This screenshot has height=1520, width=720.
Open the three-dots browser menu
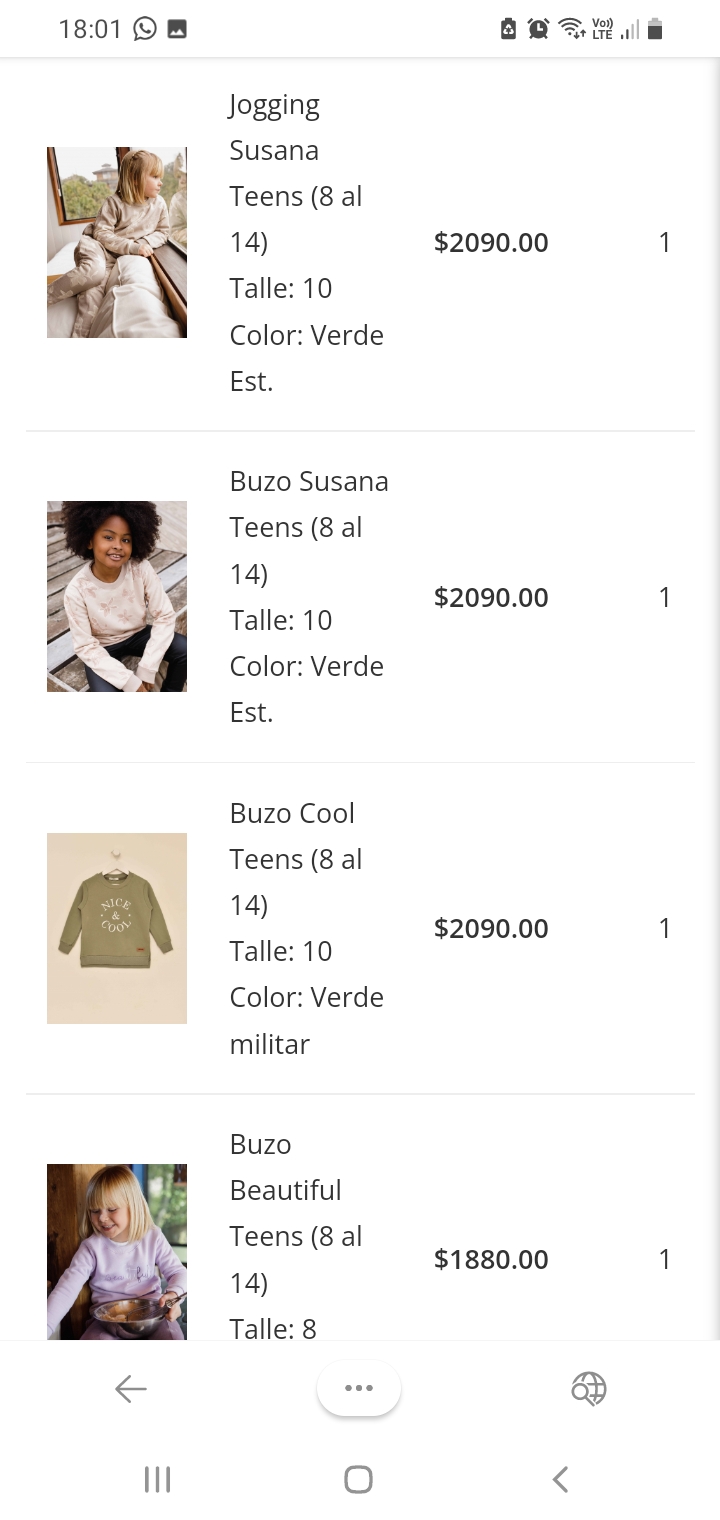(358, 1388)
